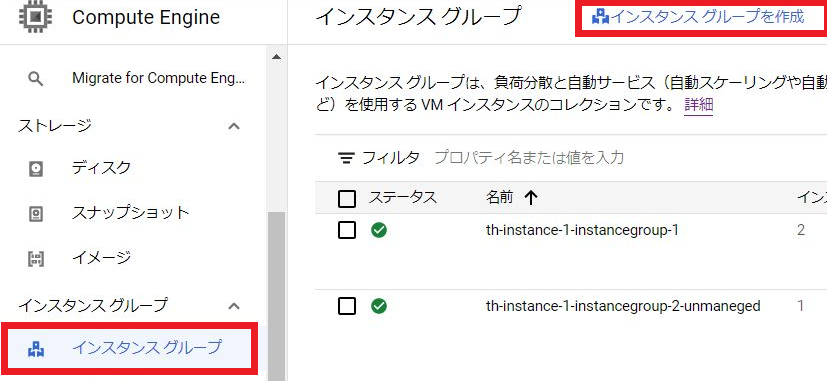
Task: Click the インスタンス グループ page heading
Action: coord(418,17)
